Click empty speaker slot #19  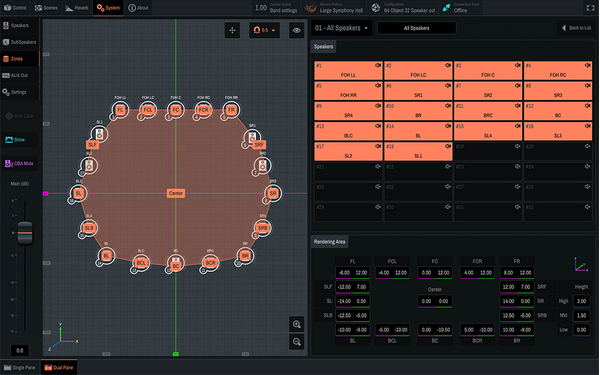point(488,151)
